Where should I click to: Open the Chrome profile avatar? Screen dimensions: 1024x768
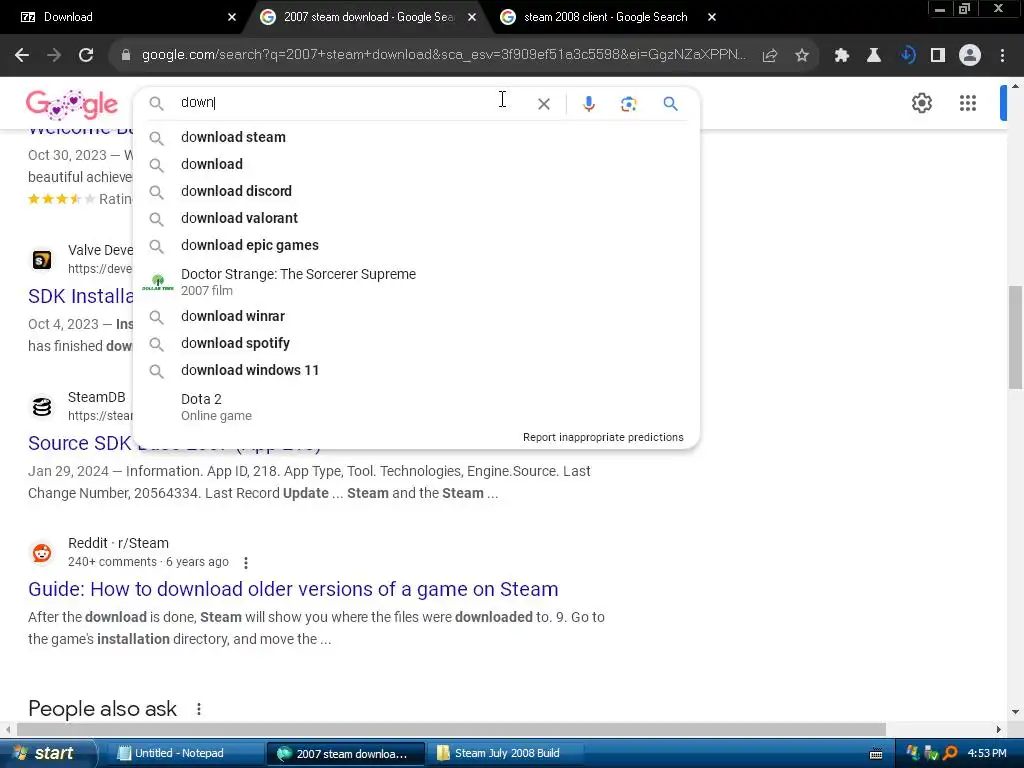click(970, 56)
